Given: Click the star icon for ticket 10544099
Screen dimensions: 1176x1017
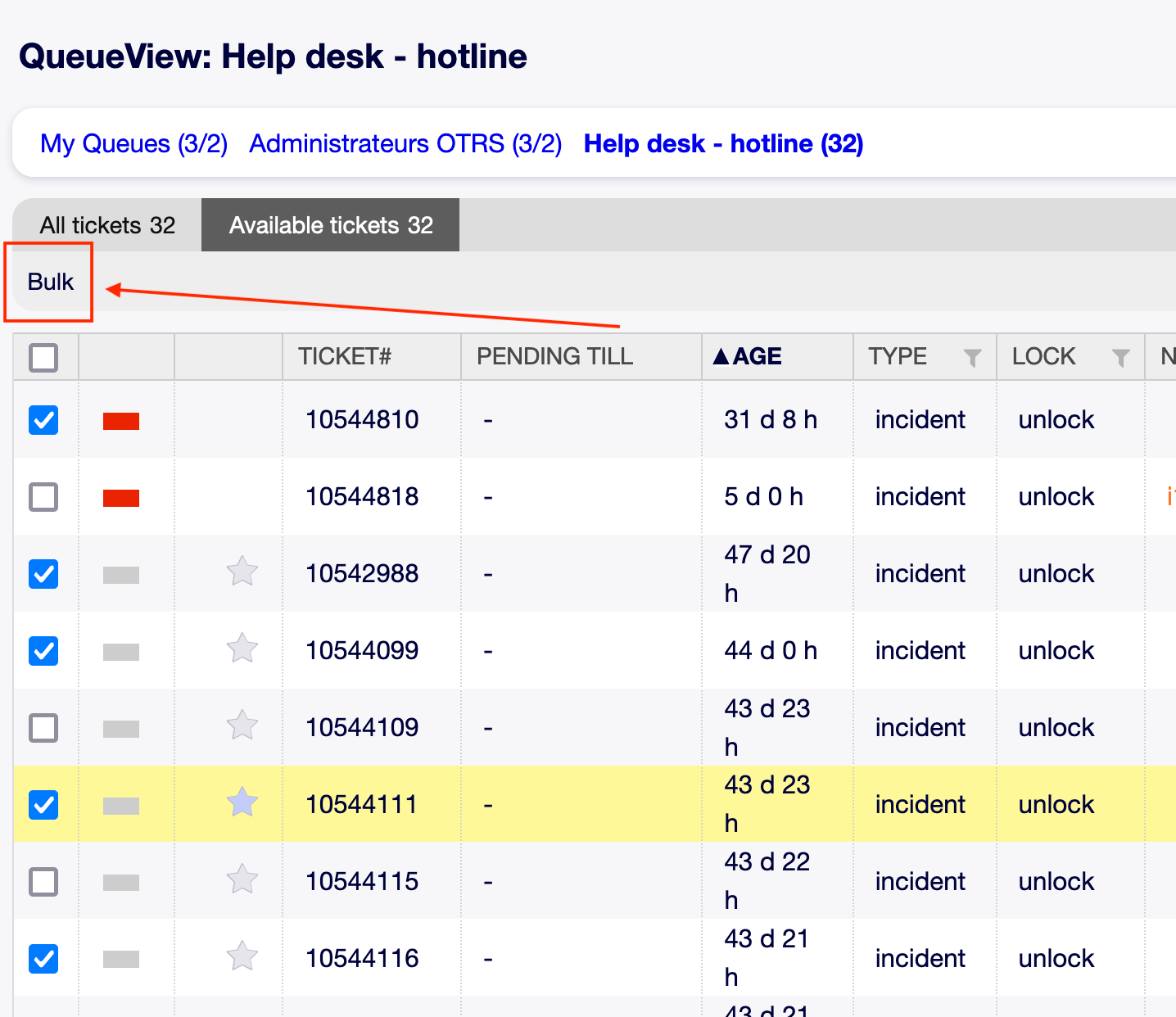Looking at the screenshot, I should point(242,649).
